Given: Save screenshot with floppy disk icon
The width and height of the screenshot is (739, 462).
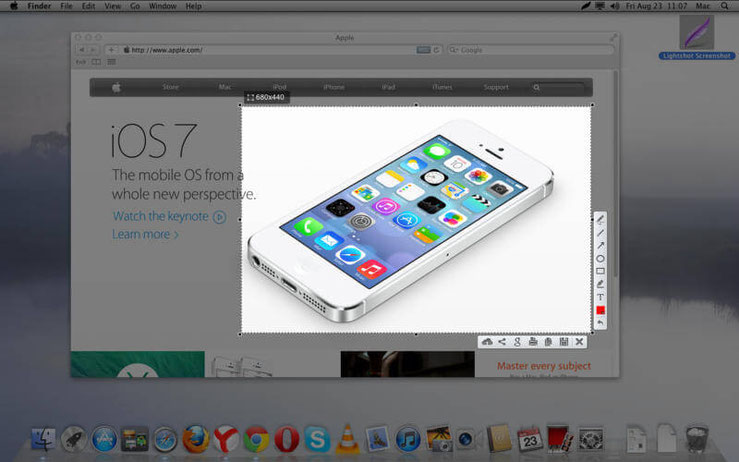Looking at the screenshot, I should pos(564,342).
